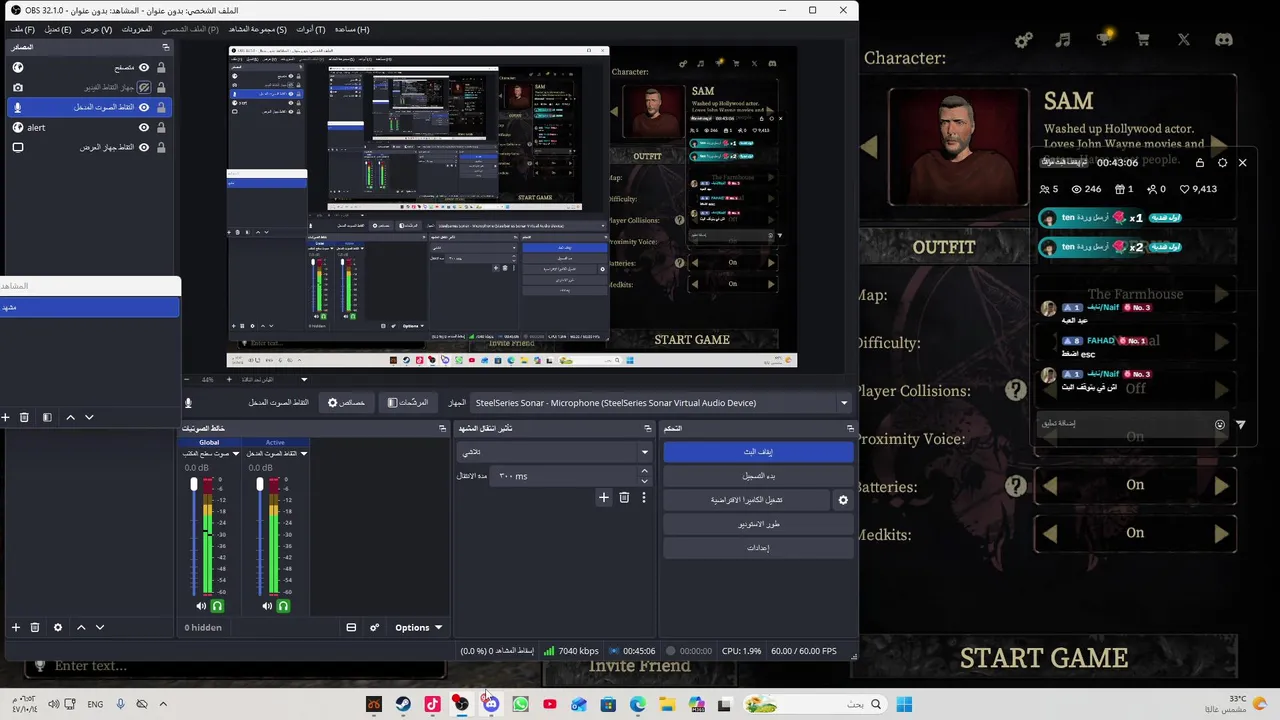
Task: Open mixer Options dropdown
Action: pos(418,627)
